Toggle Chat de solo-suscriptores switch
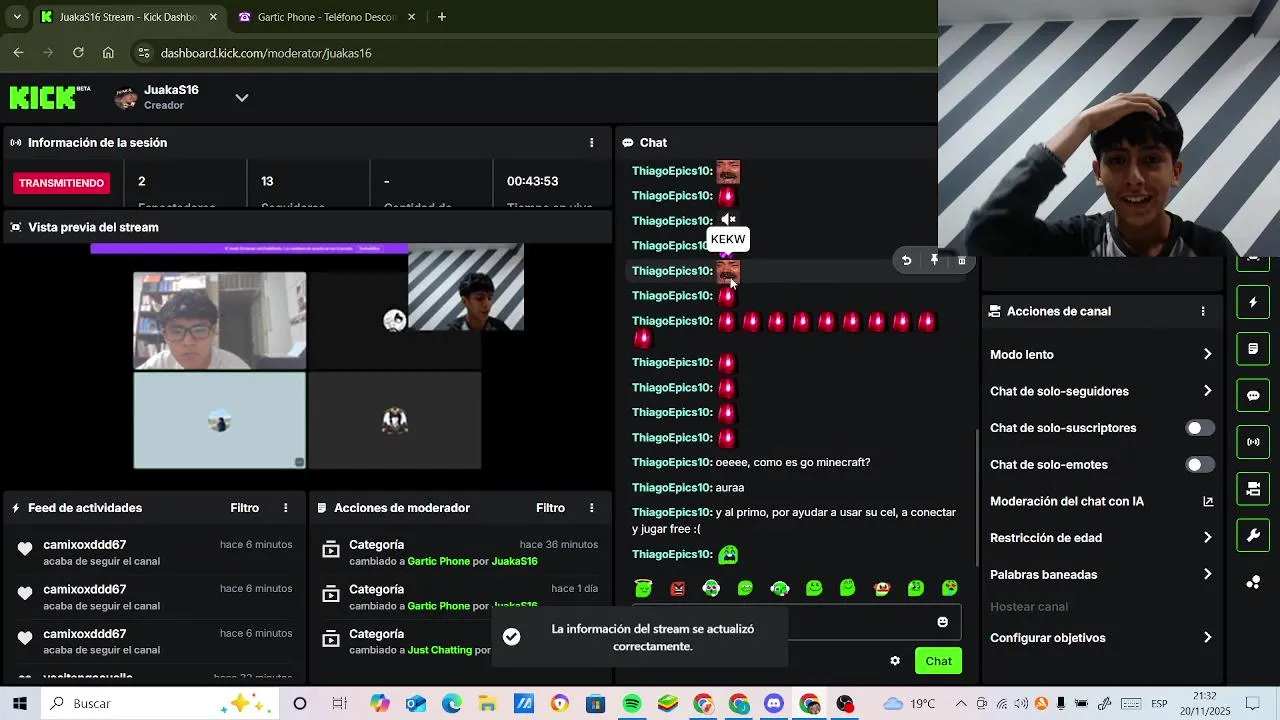Viewport: 1280px width, 720px height. (1200, 428)
